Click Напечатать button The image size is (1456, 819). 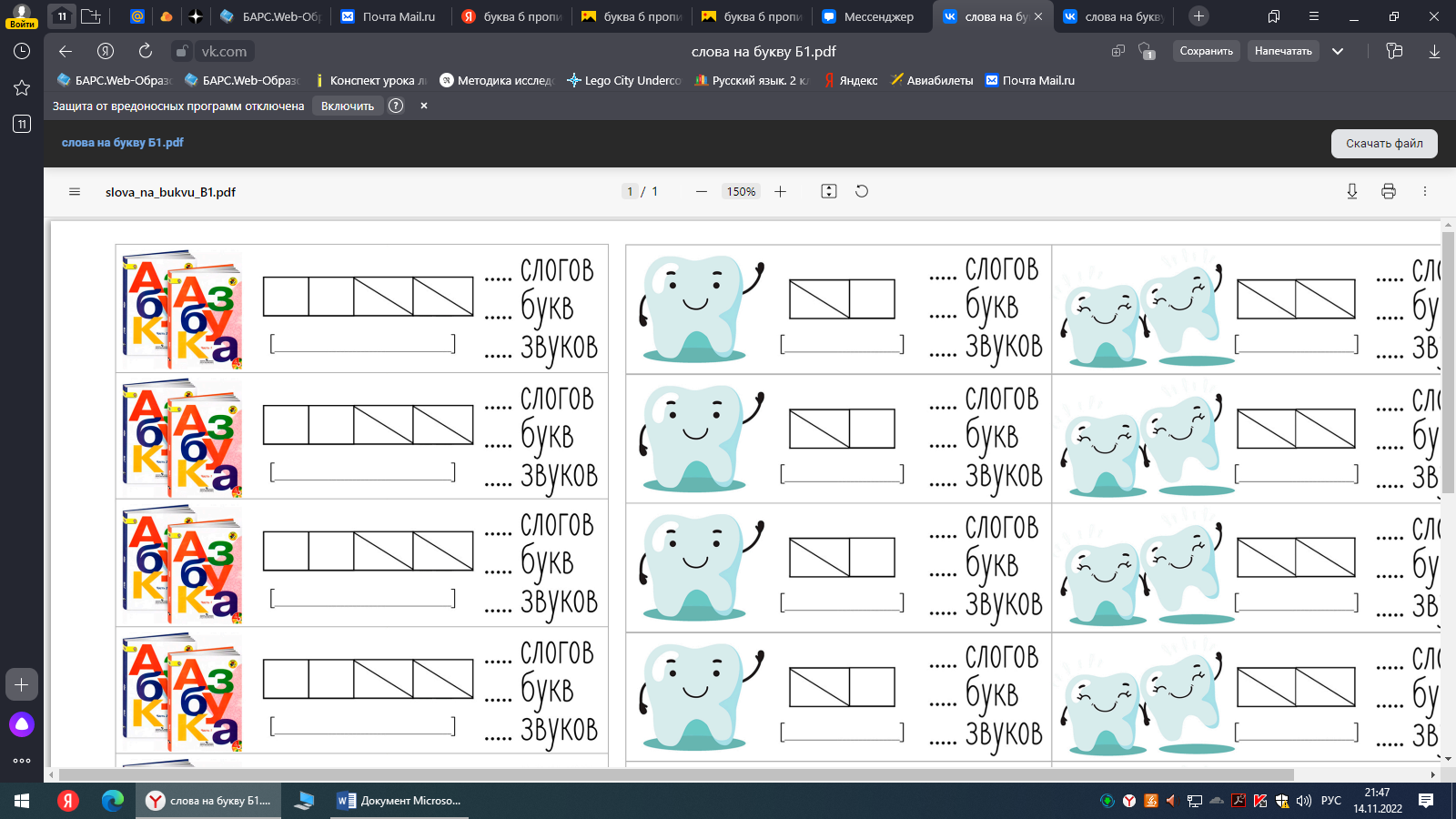(1283, 51)
